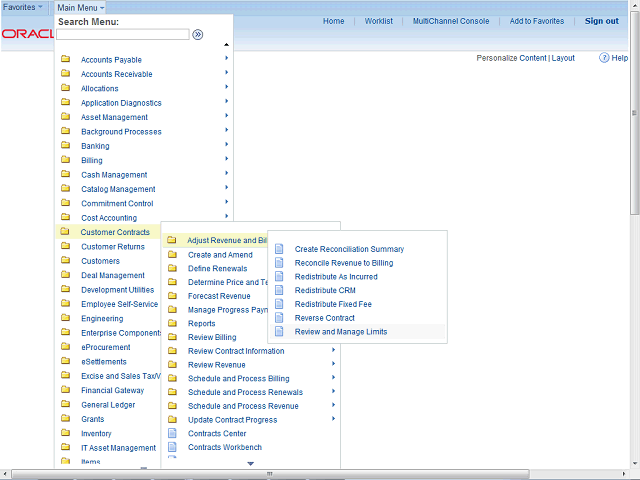Expand the Schedule and Process Billing arrow
Viewport: 640px width, 480px height.
[333, 378]
